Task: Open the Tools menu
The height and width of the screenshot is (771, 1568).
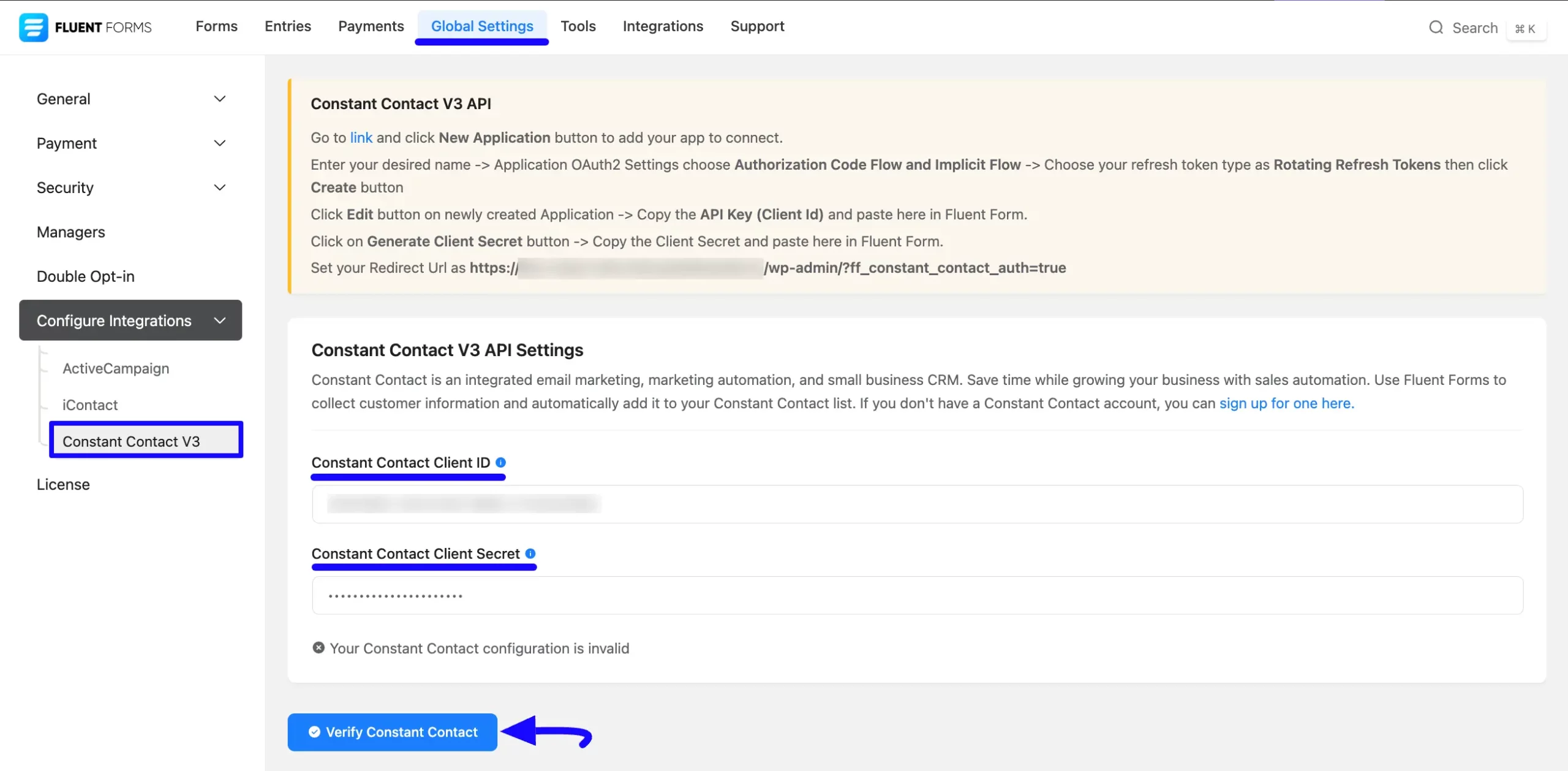Action: point(578,26)
